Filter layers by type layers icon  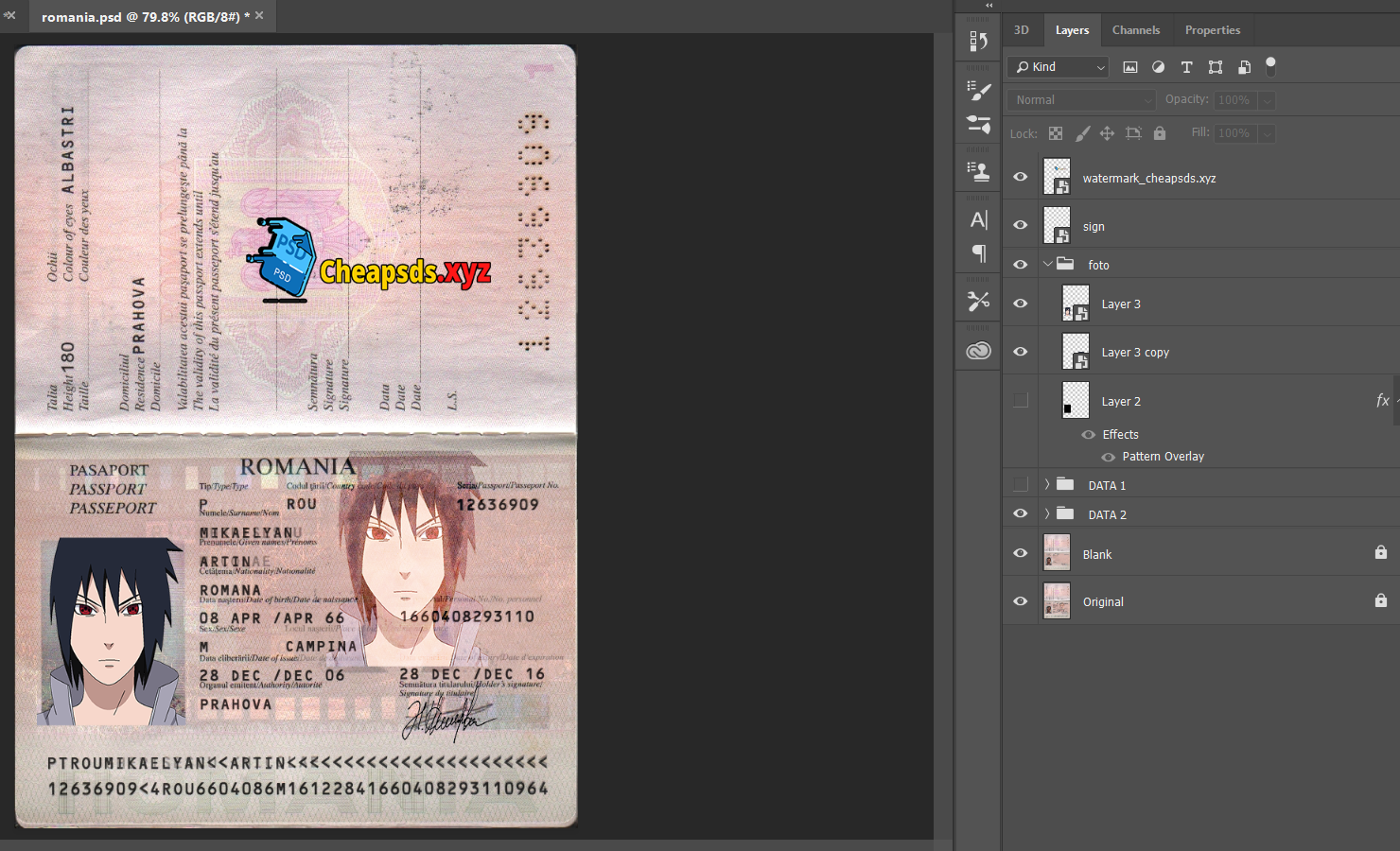point(1186,67)
